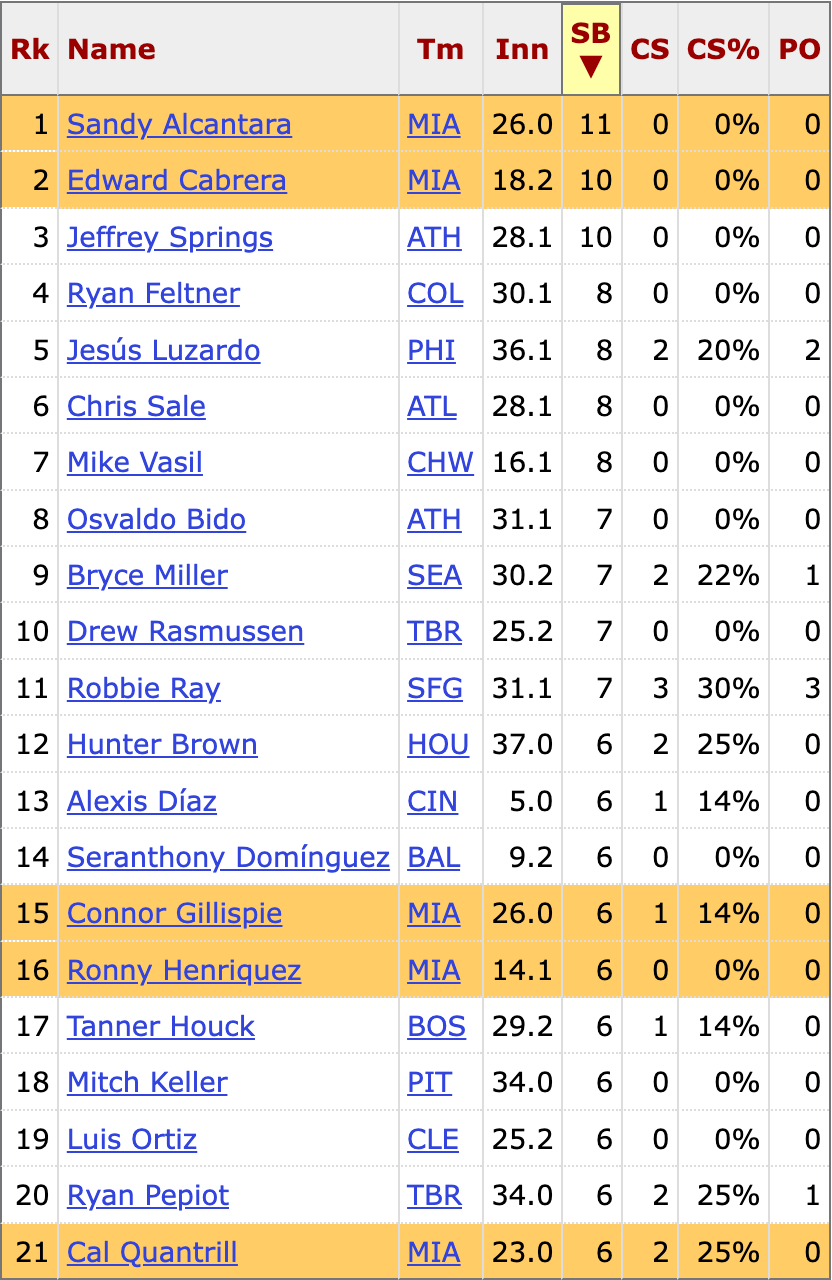Open Sandy Alcantara player link

click(179, 125)
